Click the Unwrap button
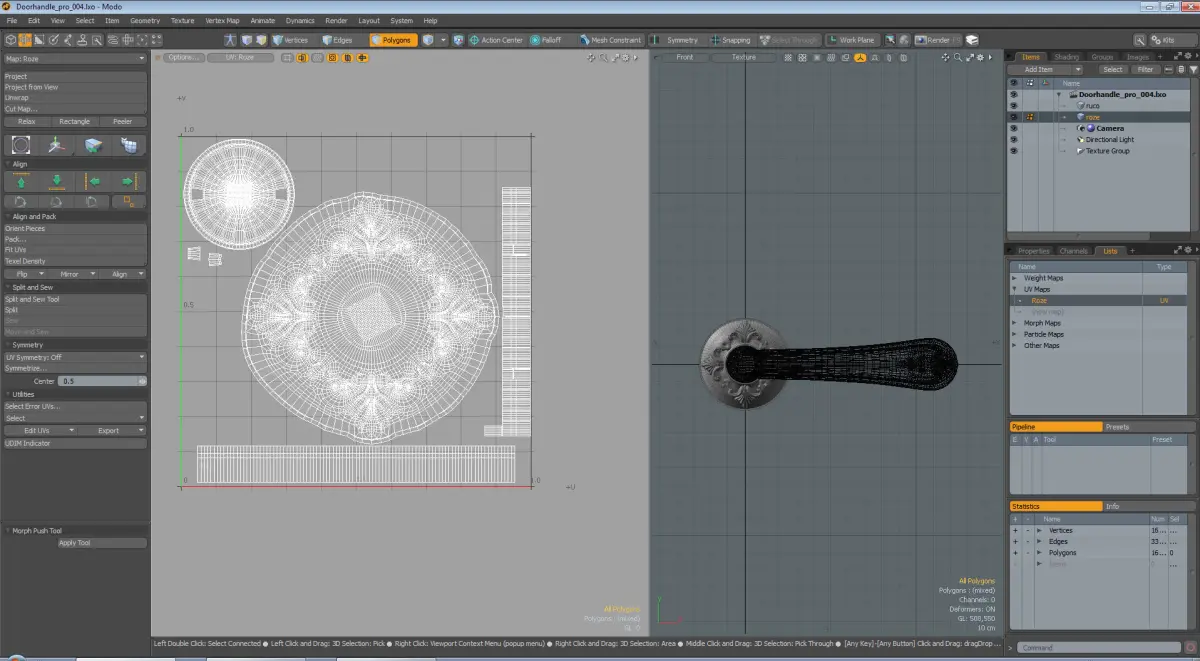The image size is (1200, 661). [75, 98]
